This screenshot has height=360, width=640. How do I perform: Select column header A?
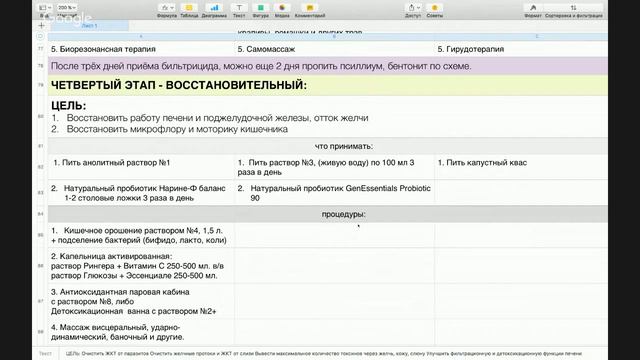click(141, 36)
